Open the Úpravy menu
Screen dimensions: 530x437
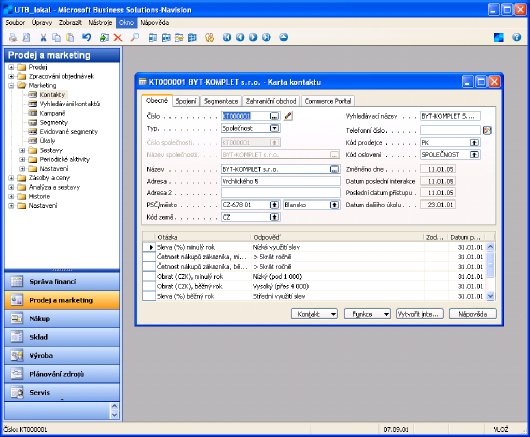click(x=42, y=23)
